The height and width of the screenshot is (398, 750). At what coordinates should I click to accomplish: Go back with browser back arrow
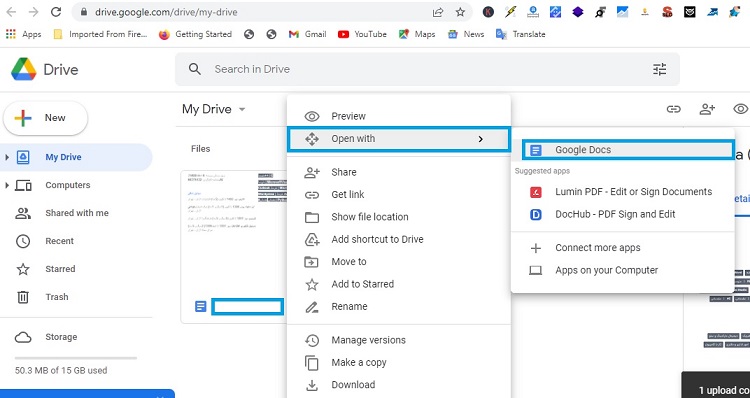click(11, 12)
